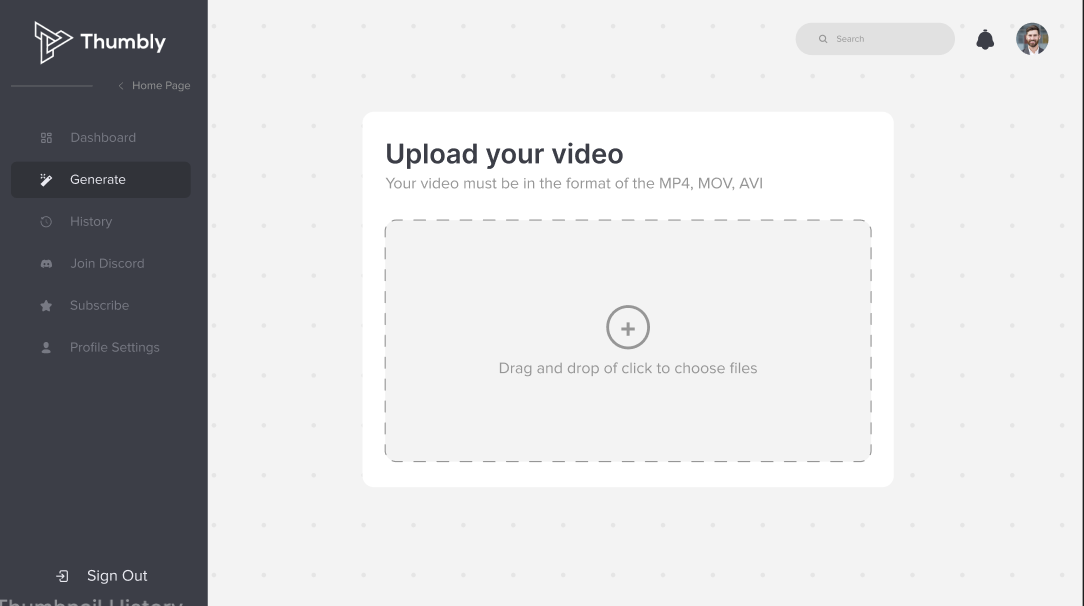Open the user profile avatar

pos(1032,39)
